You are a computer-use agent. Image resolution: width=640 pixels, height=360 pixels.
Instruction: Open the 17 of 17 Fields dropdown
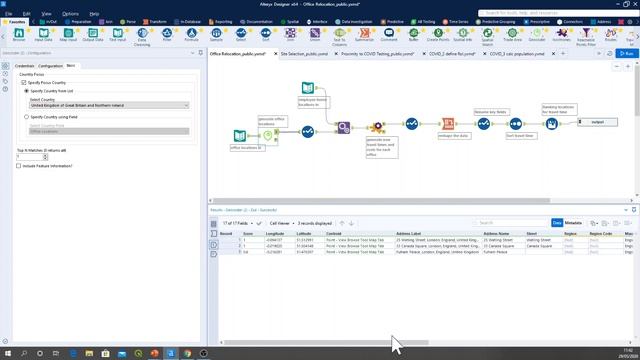[238, 223]
